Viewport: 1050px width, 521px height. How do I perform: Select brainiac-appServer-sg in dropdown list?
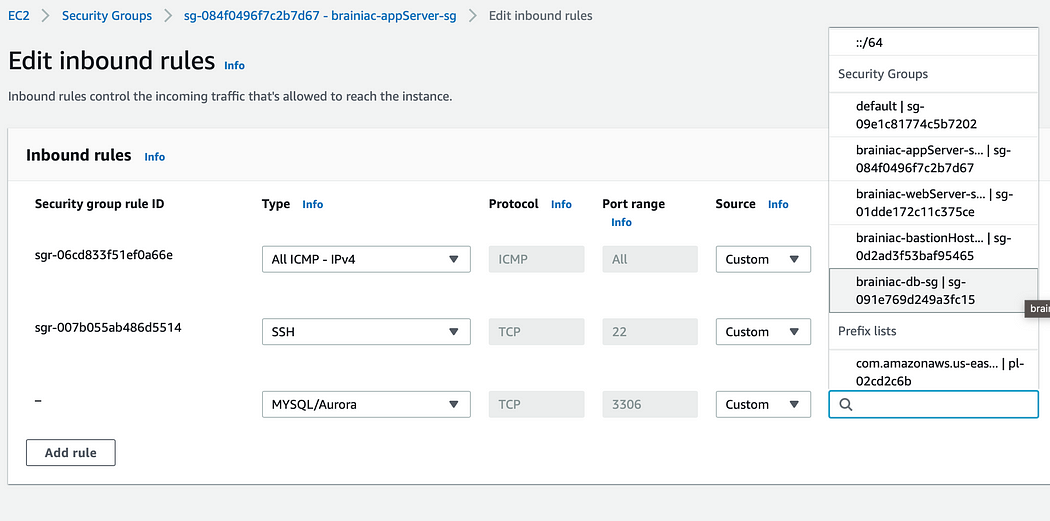point(933,159)
